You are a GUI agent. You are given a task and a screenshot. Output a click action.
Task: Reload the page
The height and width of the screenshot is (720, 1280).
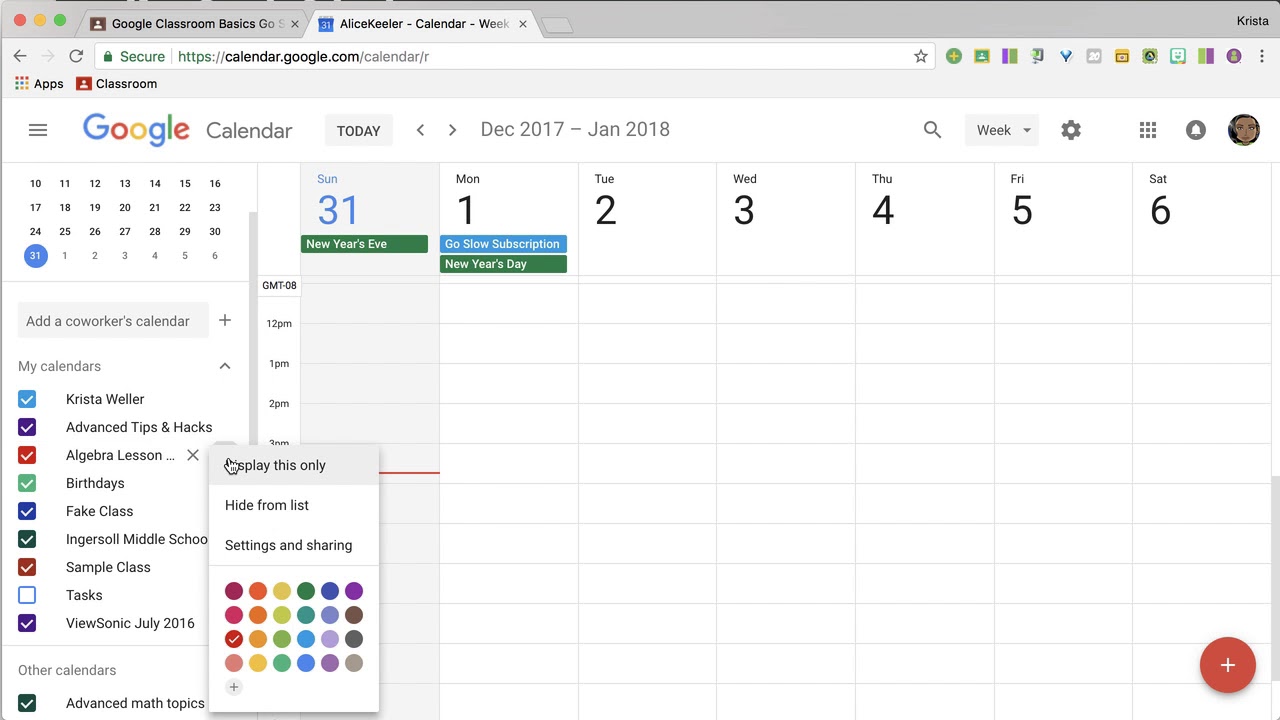[76, 56]
